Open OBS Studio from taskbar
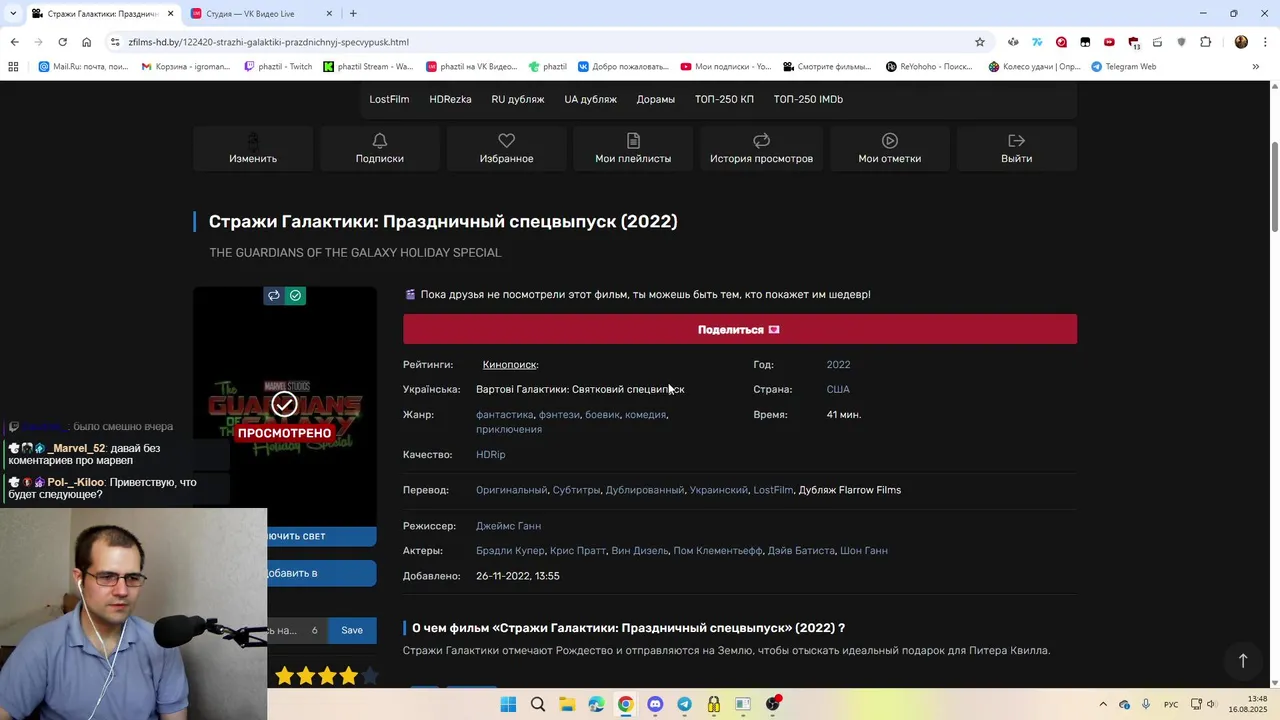1280x720 pixels. pyautogui.click(x=773, y=704)
